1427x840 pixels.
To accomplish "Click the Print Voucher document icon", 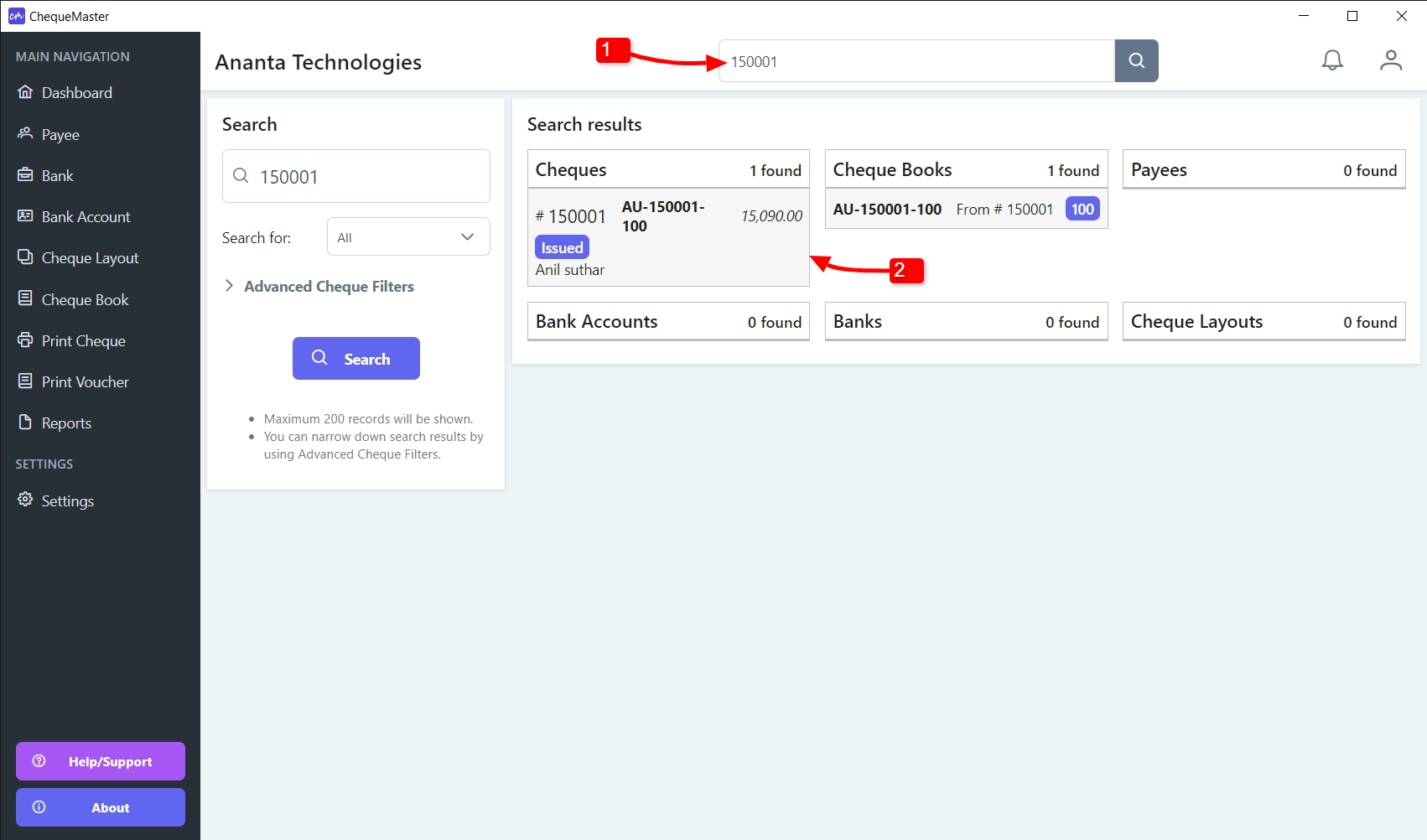I will coord(25,381).
